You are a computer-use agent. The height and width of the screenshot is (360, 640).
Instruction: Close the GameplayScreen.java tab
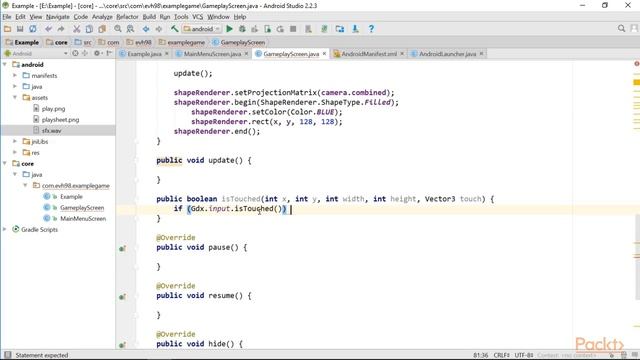click(324, 53)
